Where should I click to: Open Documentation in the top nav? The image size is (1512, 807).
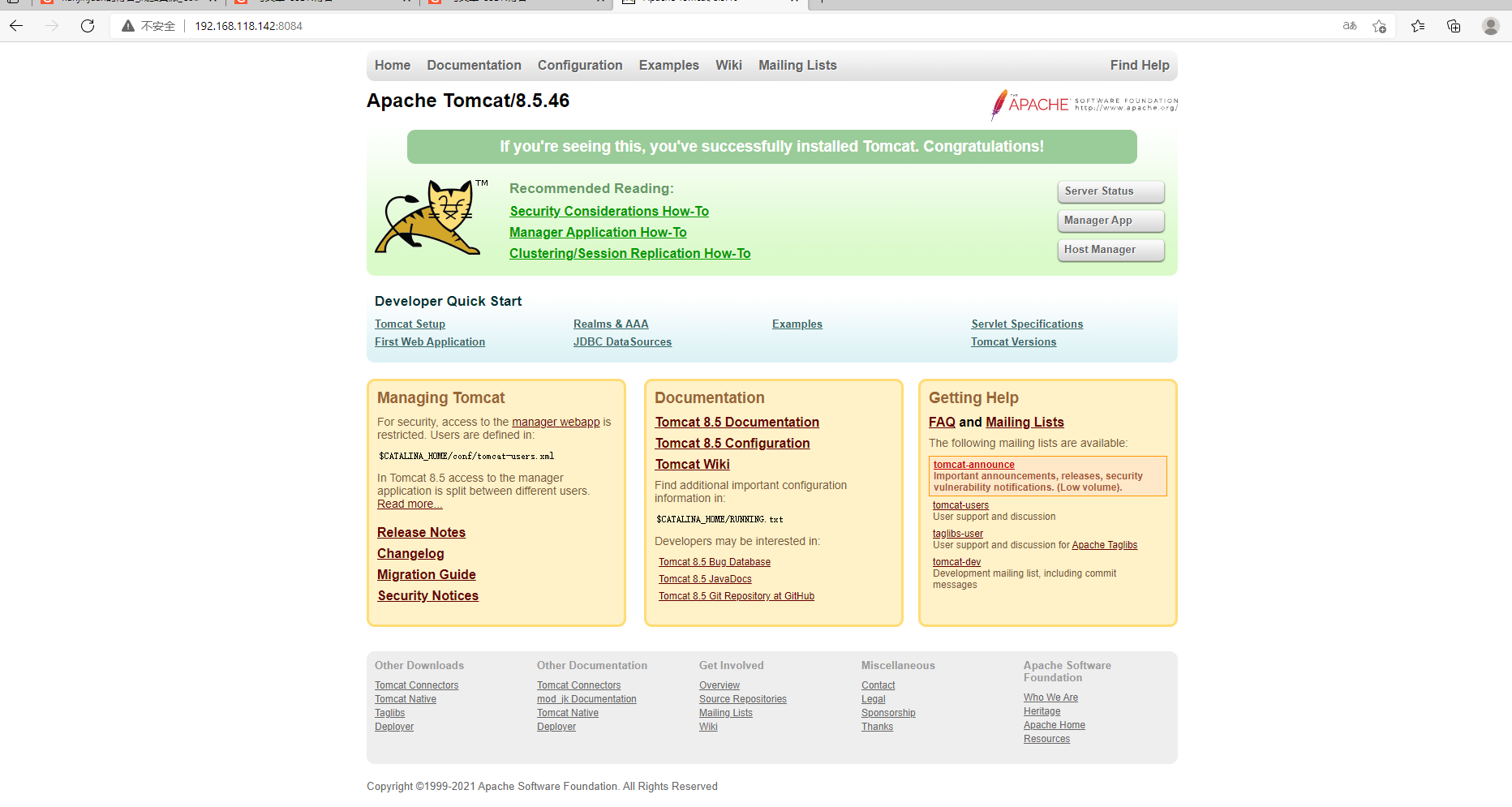[475, 66]
